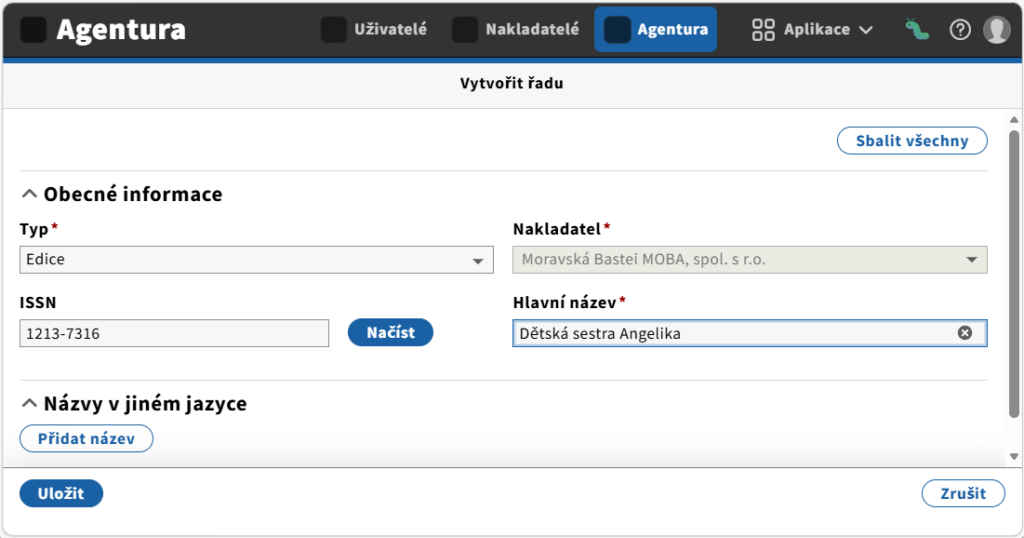Click the icon next to Nakladatelé
The image size is (1024, 538).
[x=465, y=29]
